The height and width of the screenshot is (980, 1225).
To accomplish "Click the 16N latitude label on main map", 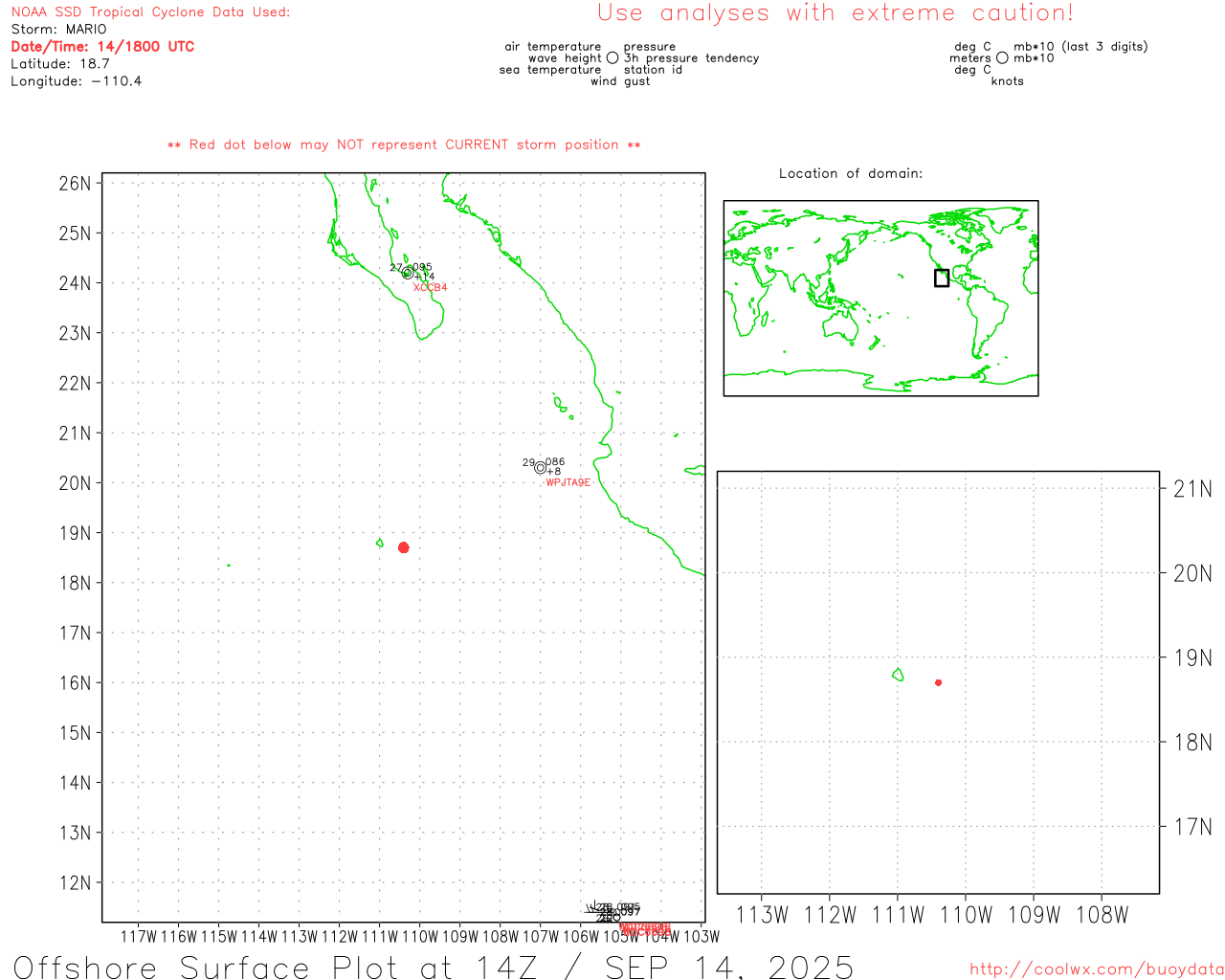I will tap(76, 683).
